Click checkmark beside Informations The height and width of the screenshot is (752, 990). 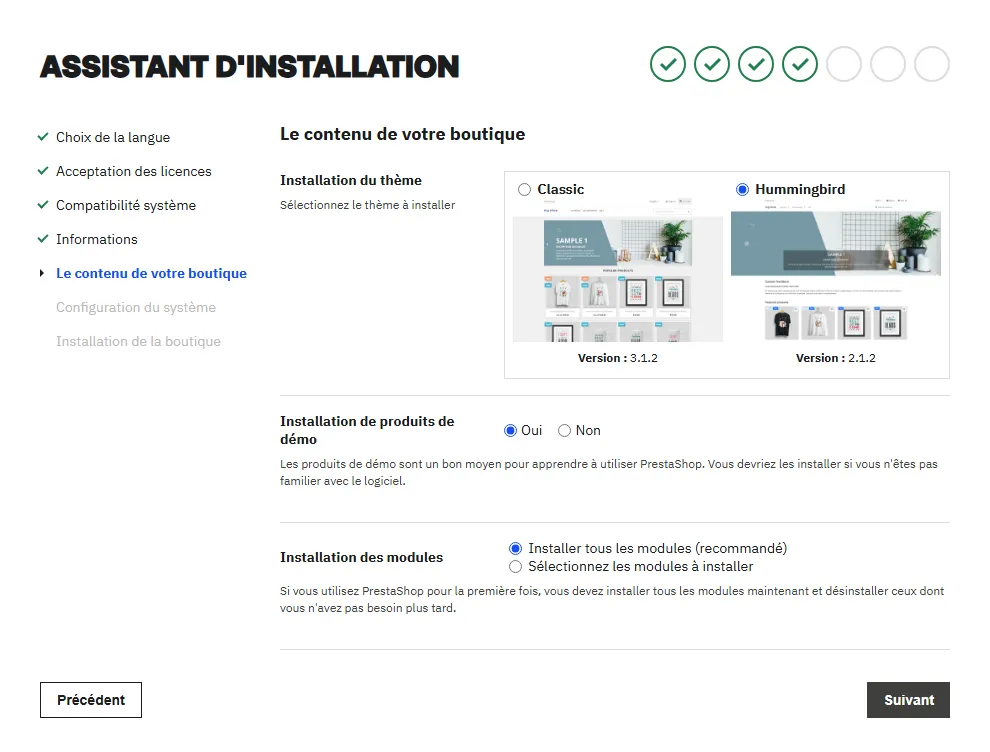click(43, 239)
